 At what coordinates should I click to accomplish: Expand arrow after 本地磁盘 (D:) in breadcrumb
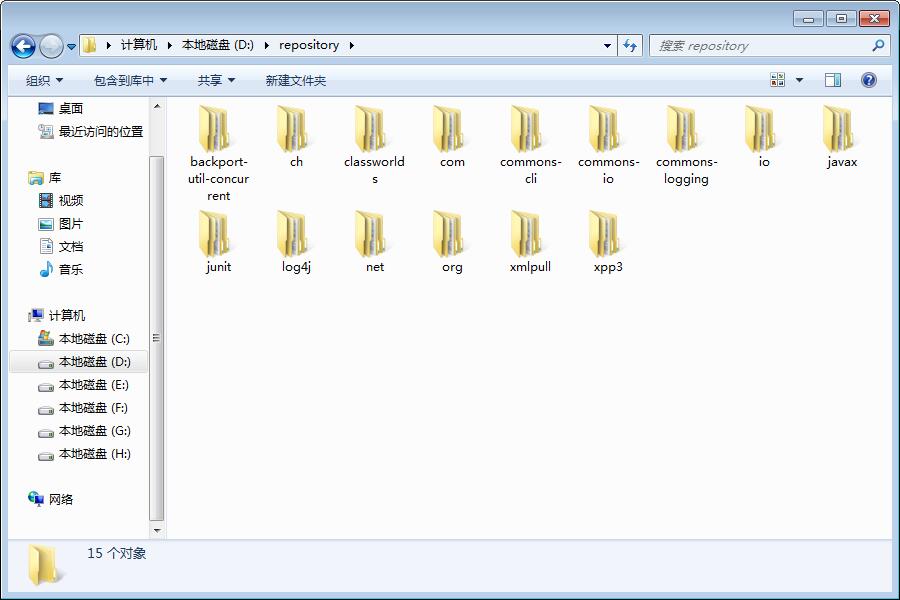[x=266, y=45]
